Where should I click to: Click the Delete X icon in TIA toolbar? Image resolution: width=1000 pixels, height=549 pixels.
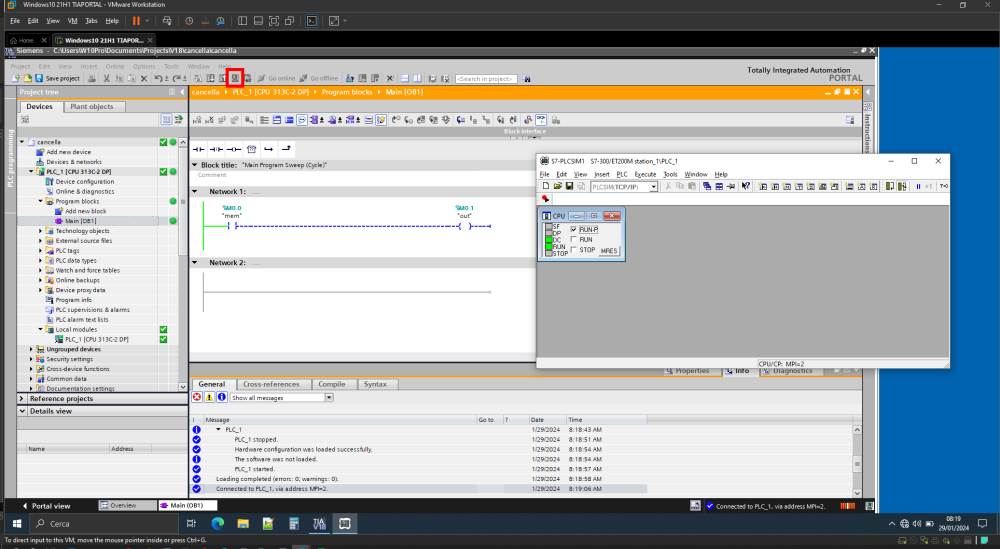click(x=144, y=78)
